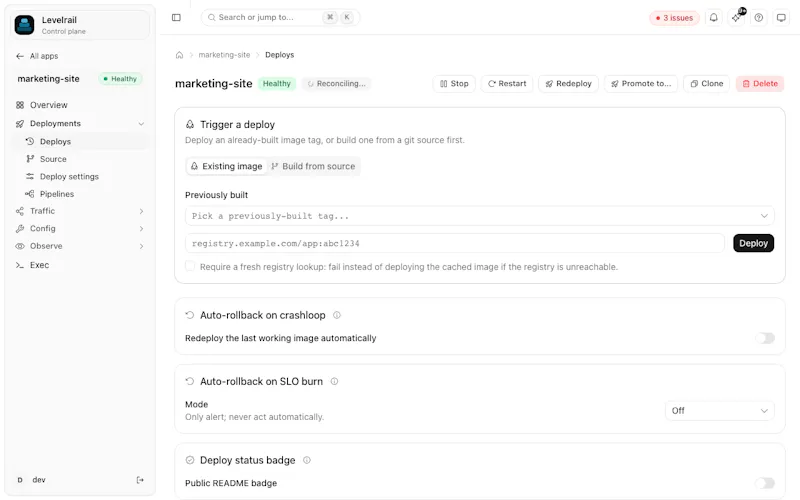Open the notifications bell

click(x=713, y=17)
